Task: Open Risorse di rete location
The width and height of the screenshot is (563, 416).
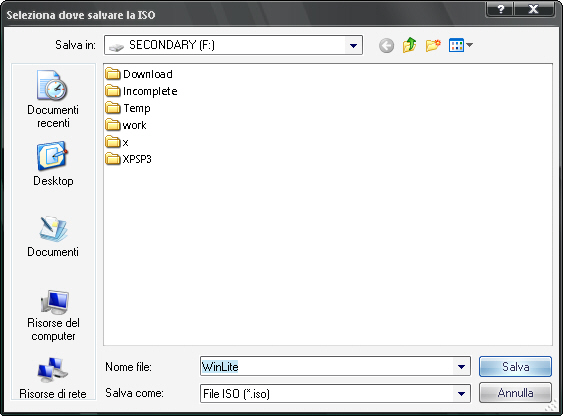Action: click(x=53, y=378)
